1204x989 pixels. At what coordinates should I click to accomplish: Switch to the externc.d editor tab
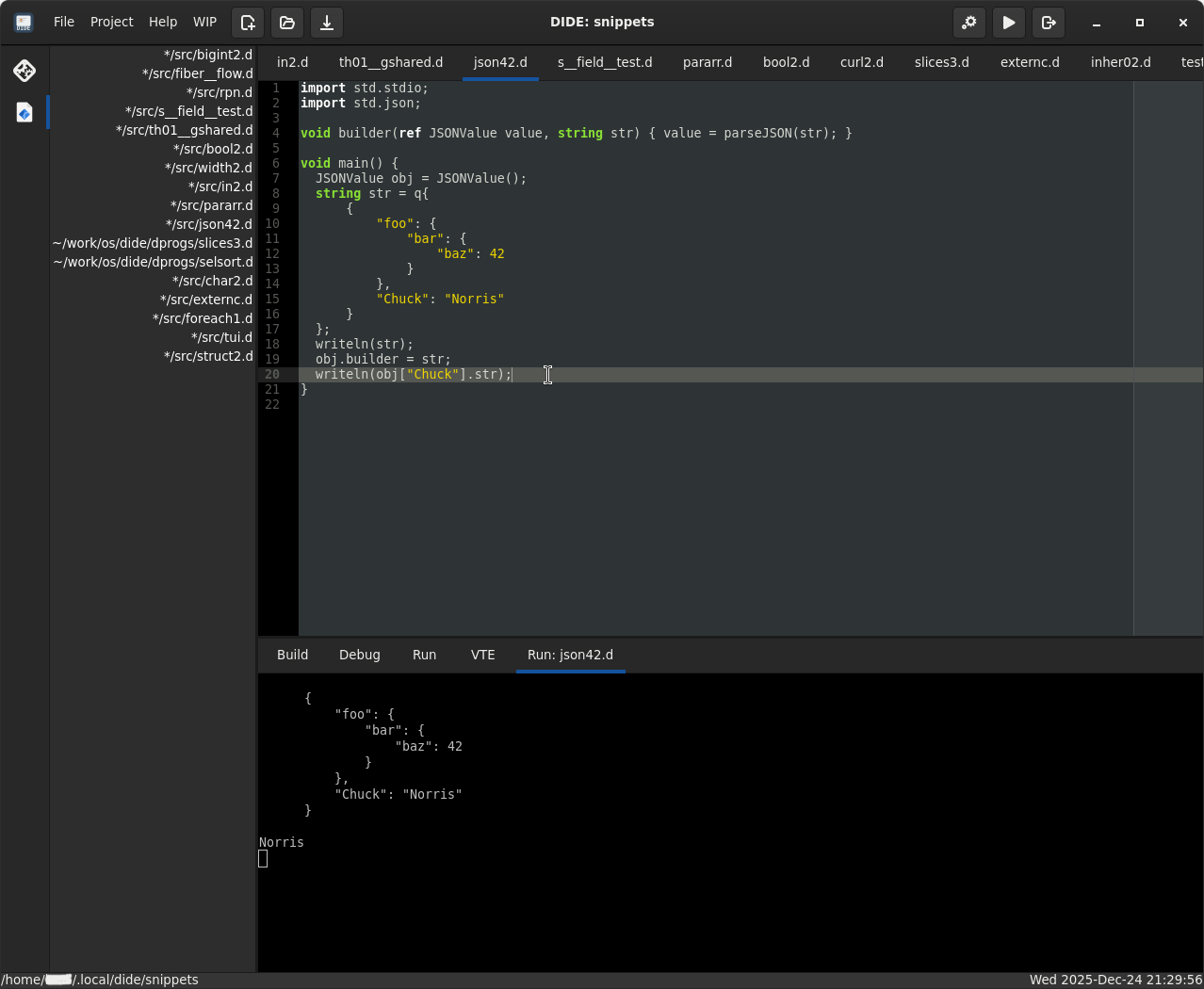point(1029,62)
